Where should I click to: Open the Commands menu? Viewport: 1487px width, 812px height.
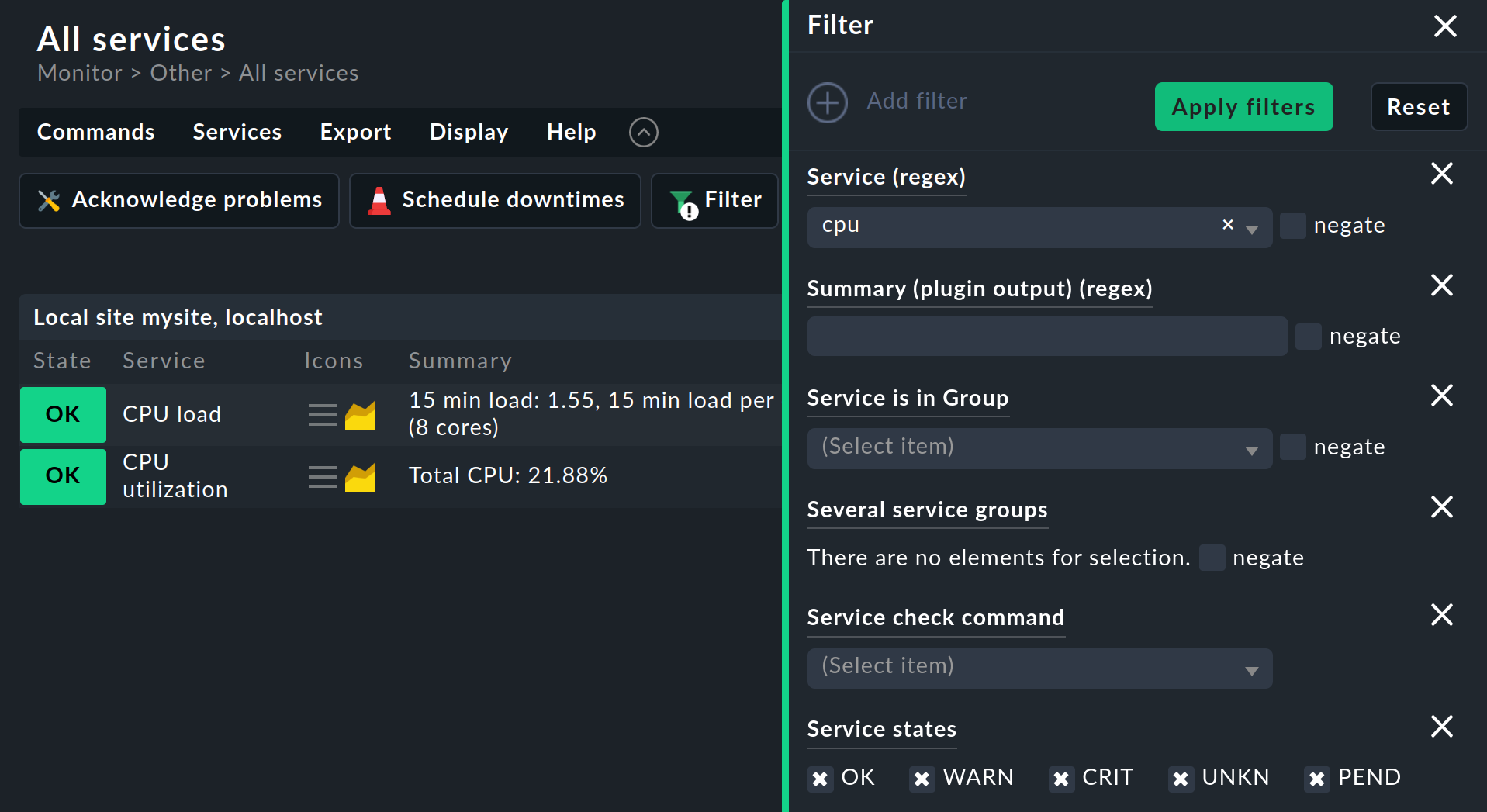pyautogui.click(x=96, y=133)
